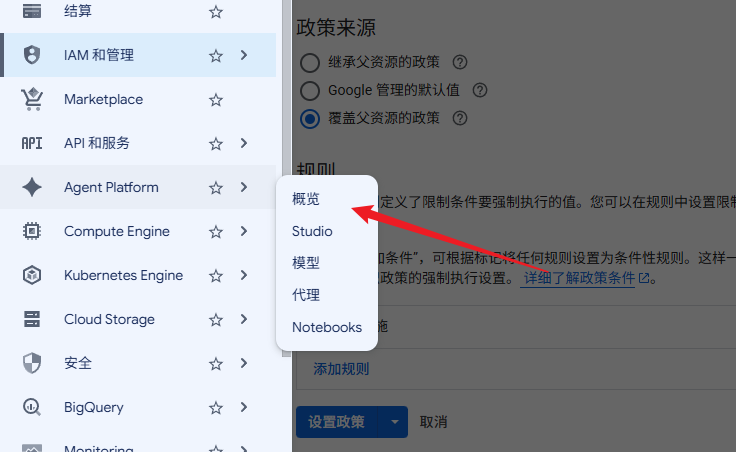Screen dimensions: 736x452
Task: Expand the IAM 和管理 submenu chevron
Action: [x=244, y=55]
